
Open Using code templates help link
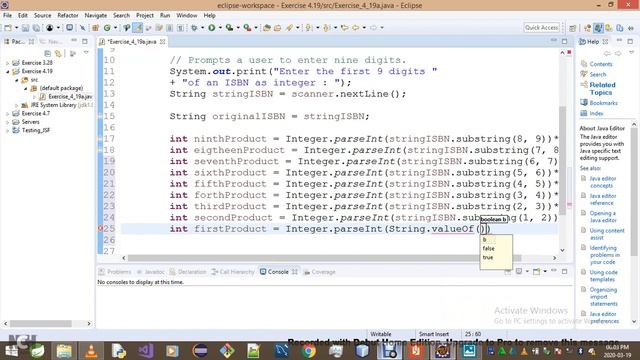click(x=603, y=276)
